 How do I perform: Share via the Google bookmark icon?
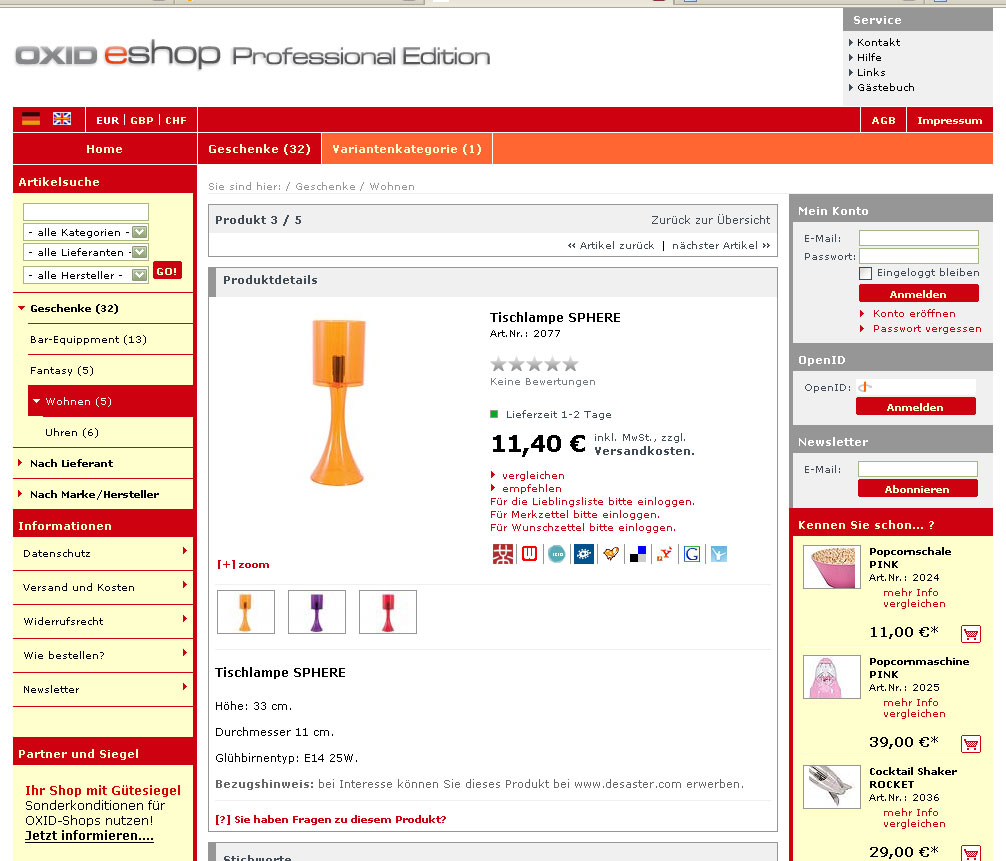tap(691, 554)
